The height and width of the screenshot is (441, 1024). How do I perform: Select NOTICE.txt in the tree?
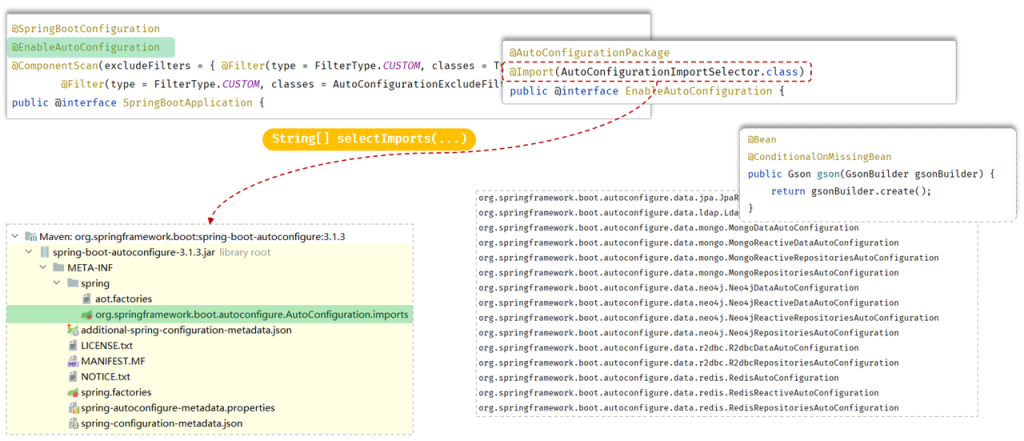(105, 377)
